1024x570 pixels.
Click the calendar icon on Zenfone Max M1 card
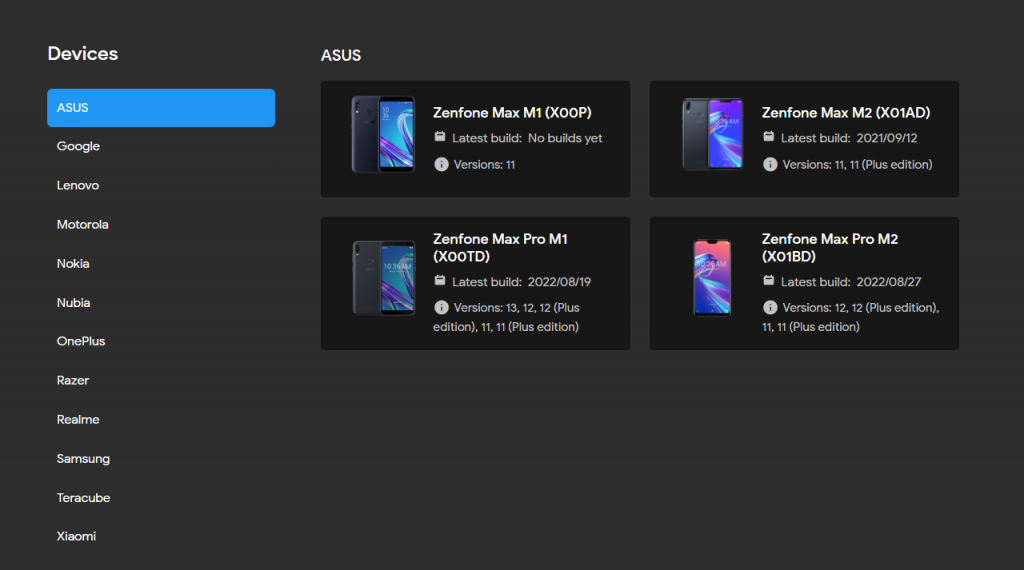[440, 137]
